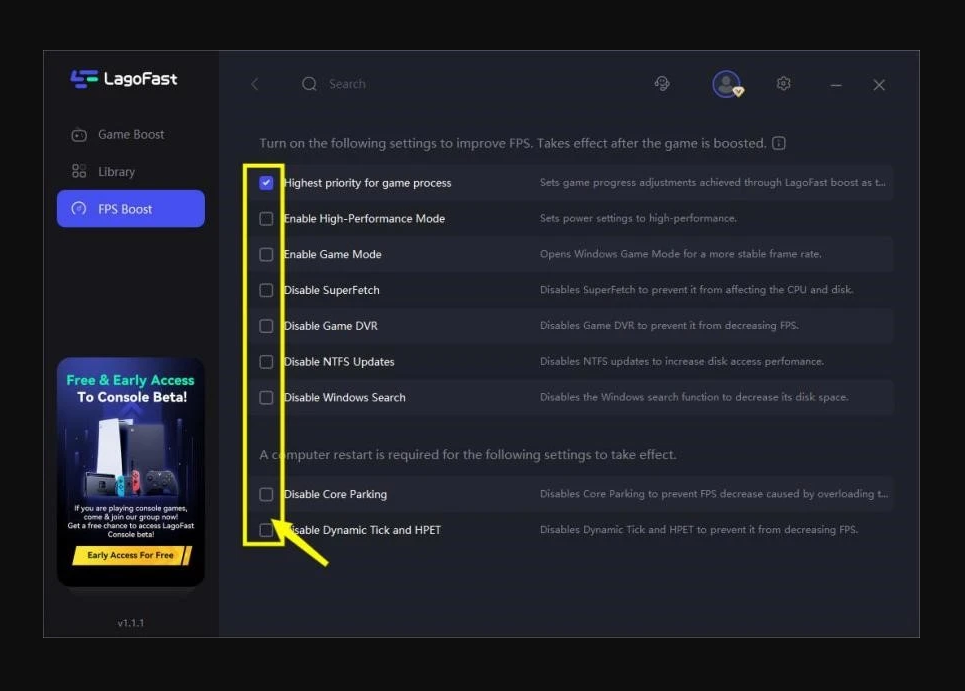Close the LagoFast window

879,85
